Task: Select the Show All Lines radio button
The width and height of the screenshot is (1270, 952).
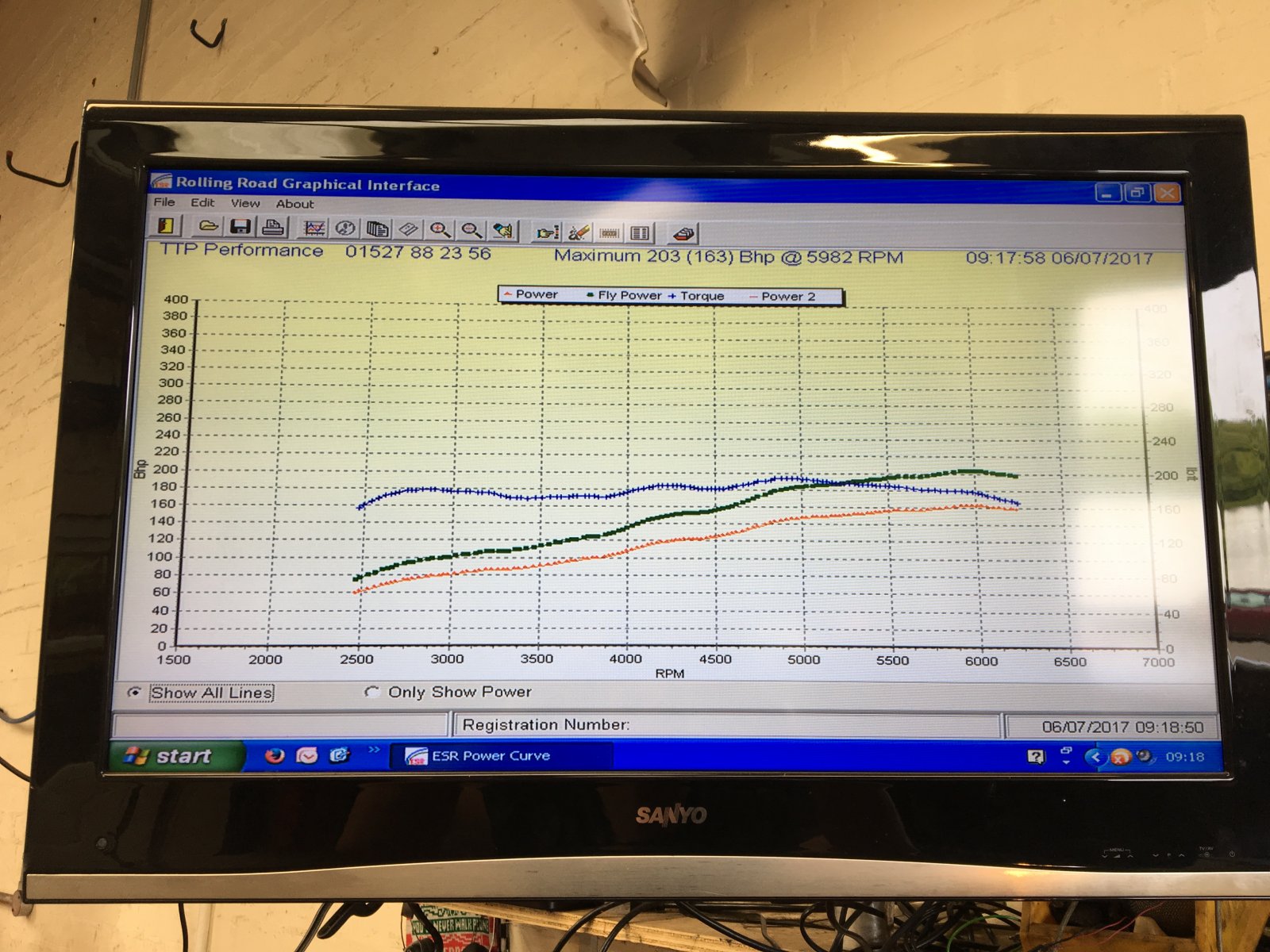Action: [135, 693]
